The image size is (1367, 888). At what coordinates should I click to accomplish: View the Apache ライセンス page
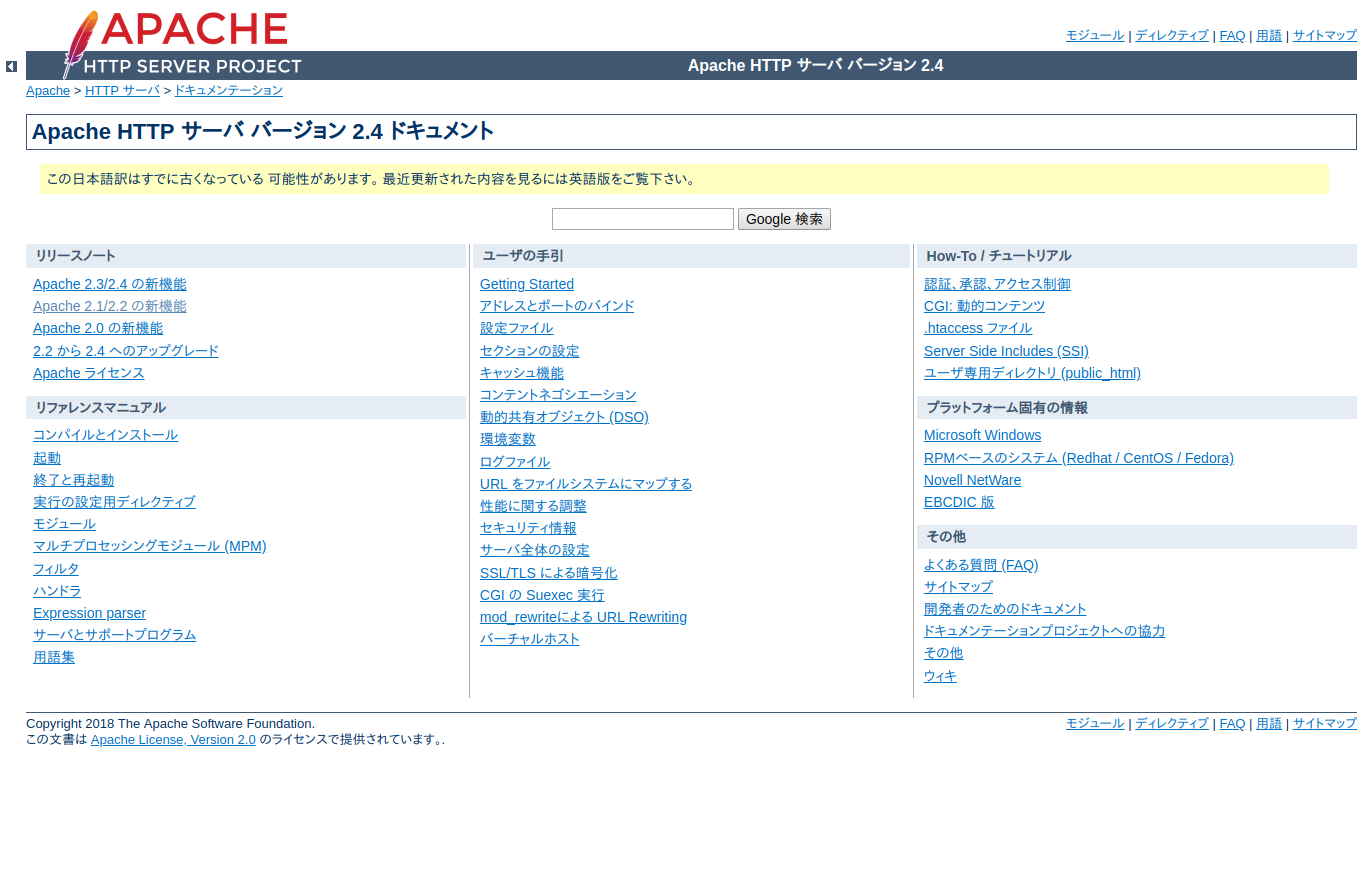(88, 372)
